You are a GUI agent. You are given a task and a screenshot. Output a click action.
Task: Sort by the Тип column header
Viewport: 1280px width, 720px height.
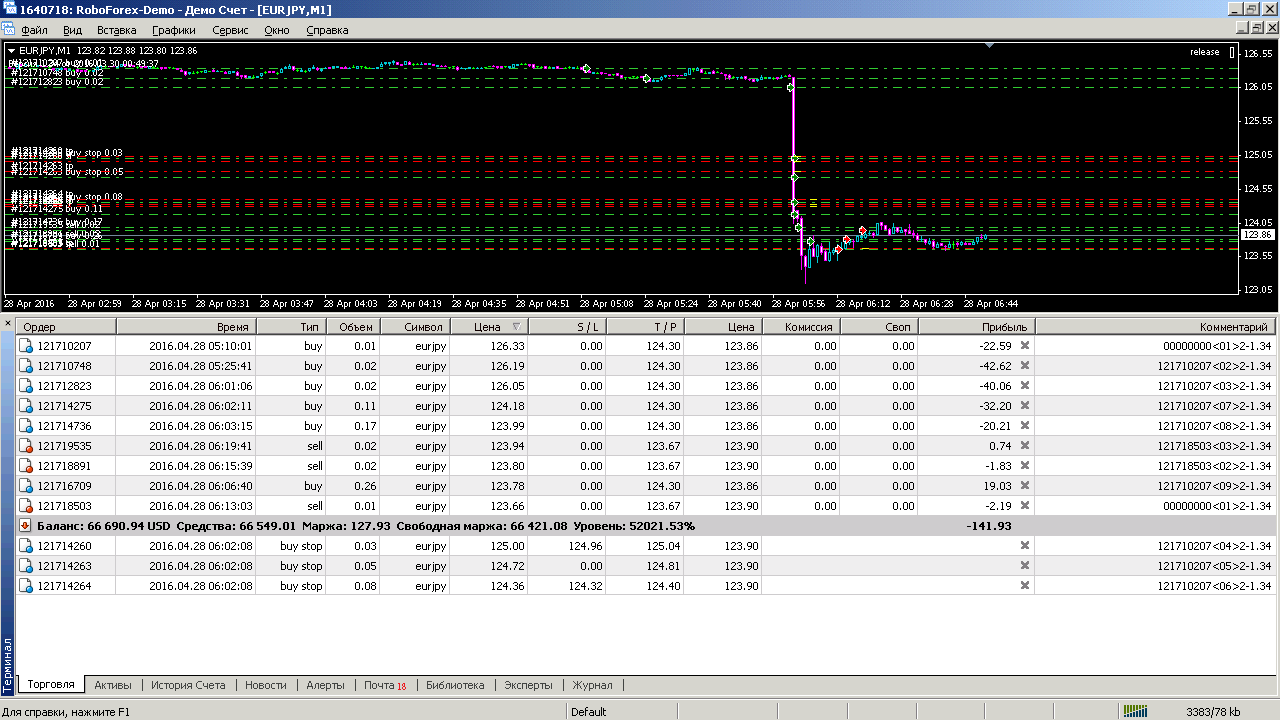(x=291, y=326)
